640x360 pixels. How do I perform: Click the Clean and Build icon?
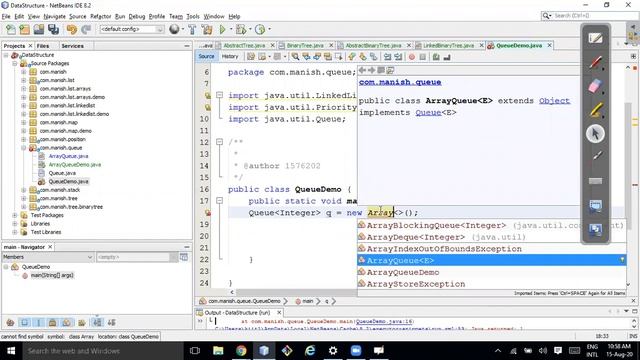click(207, 29)
